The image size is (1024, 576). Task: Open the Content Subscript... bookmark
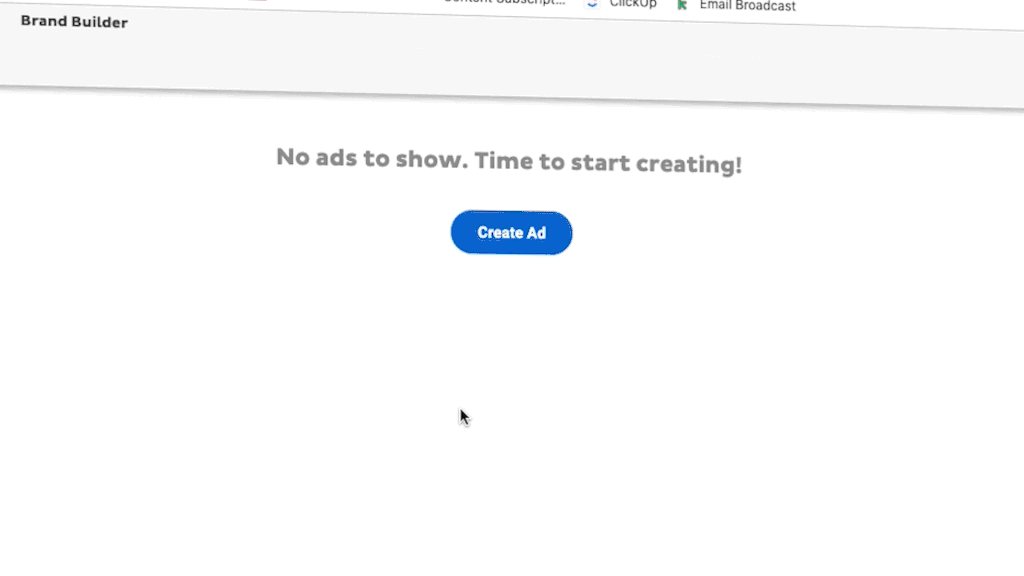click(504, 2)
